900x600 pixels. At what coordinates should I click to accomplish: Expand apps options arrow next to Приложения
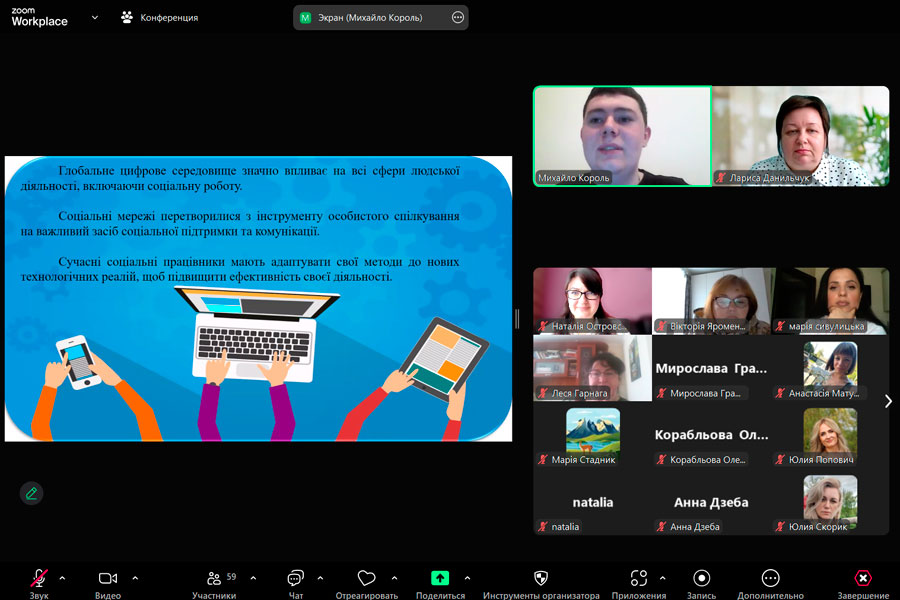pos(662,578)
